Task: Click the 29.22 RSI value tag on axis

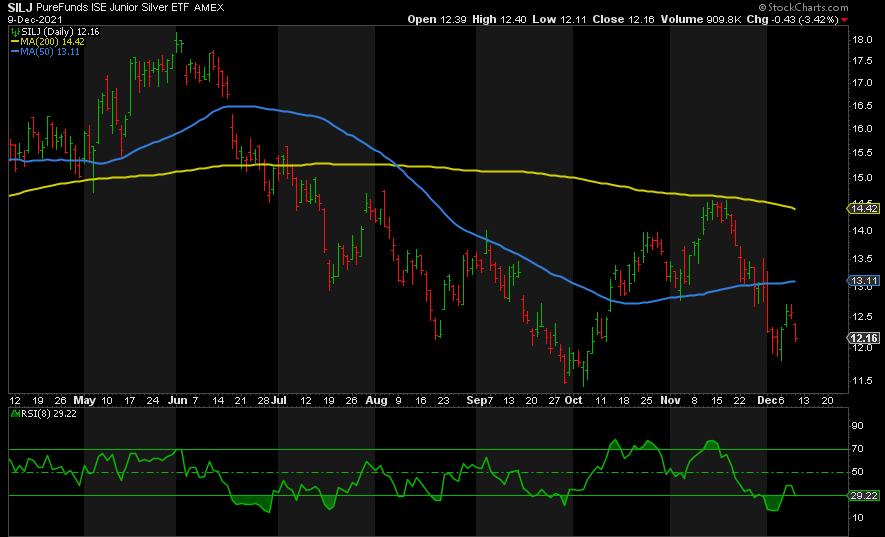Action: click(x=864, y=496)
